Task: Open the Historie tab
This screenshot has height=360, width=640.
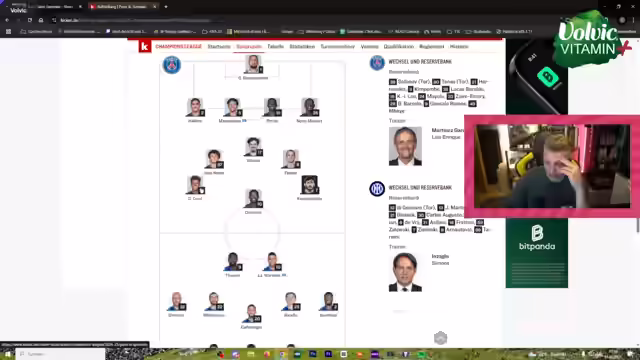Action: pyautogui.click(x=459, y=47)
